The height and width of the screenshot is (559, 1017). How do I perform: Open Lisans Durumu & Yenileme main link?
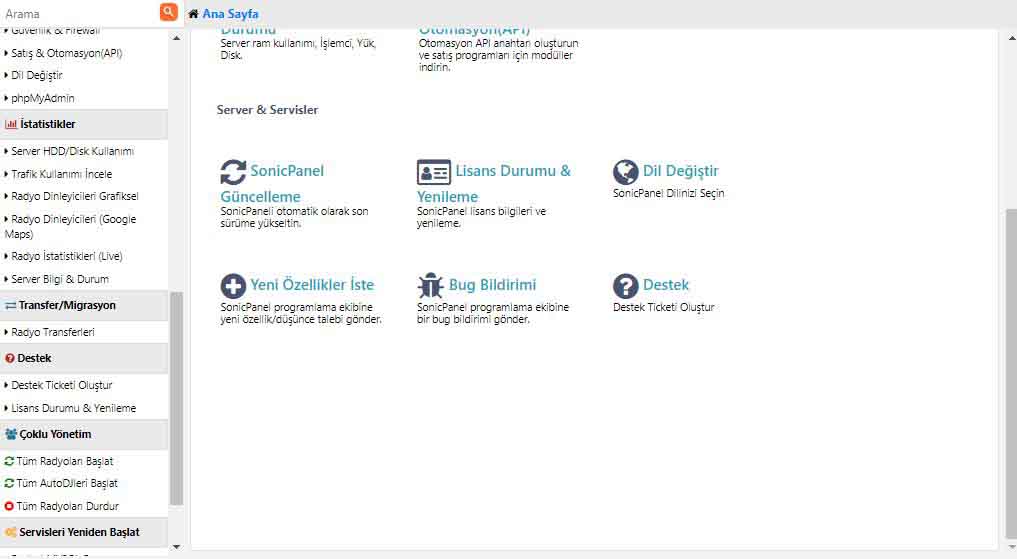(494, 184)
